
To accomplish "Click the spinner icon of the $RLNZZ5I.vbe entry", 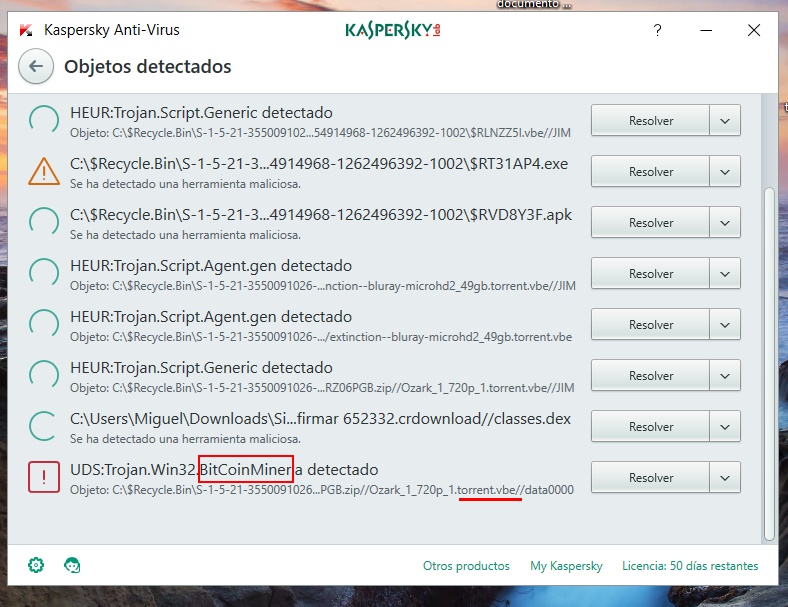I will click(44, 120).
